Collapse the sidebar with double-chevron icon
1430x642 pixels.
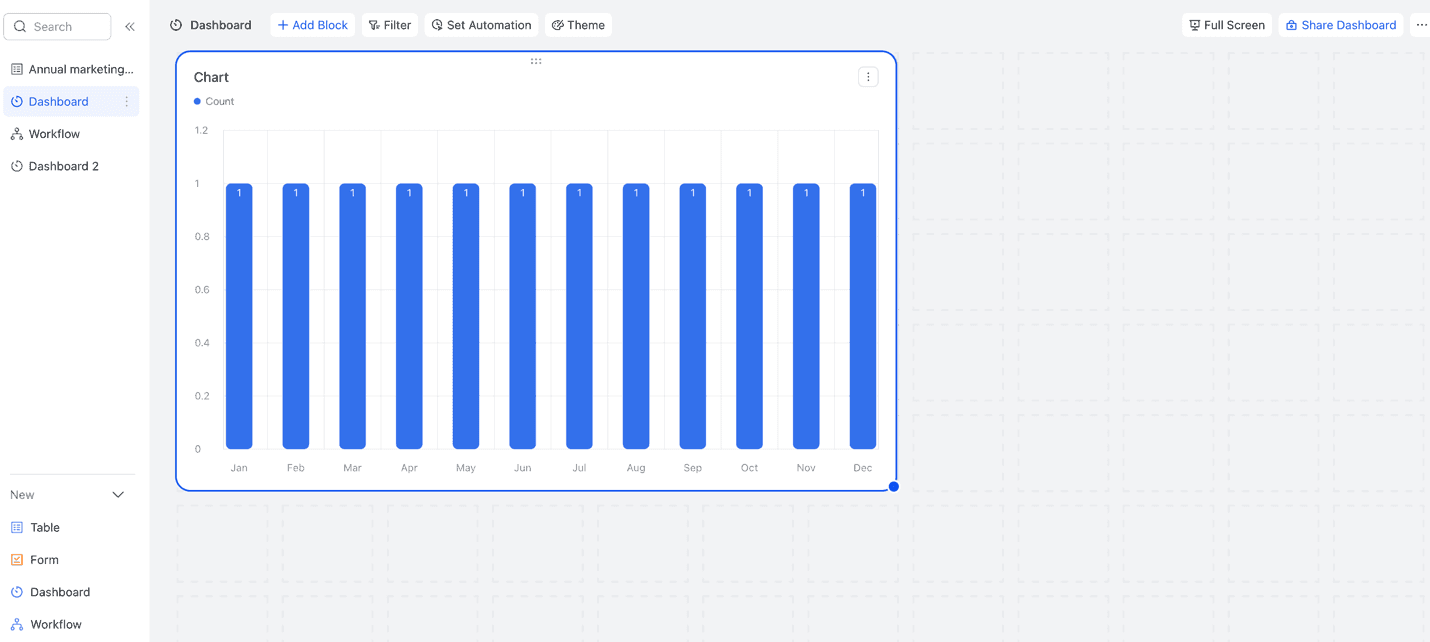pos(130,27)
